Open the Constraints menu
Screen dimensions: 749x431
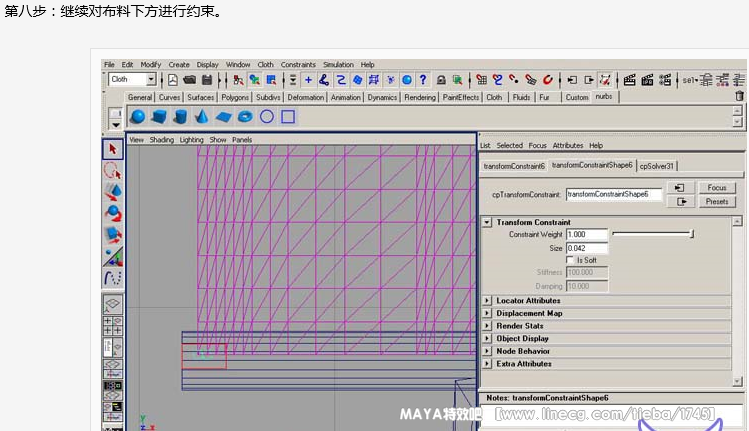(x=298, y=65)
